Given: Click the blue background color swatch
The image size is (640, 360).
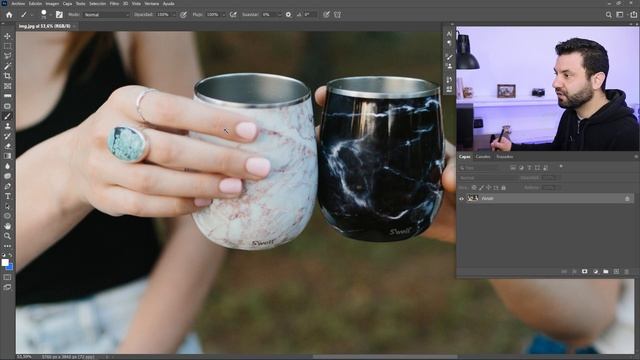Looking at the screenshot, I should click(x=10, y=267).
